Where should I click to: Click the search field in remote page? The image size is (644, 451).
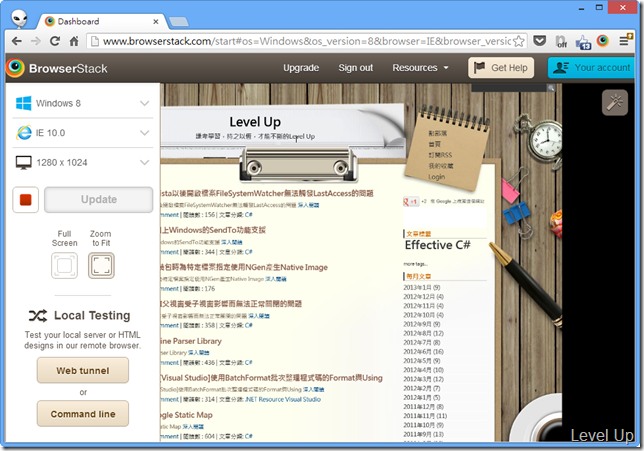(509, 88)
